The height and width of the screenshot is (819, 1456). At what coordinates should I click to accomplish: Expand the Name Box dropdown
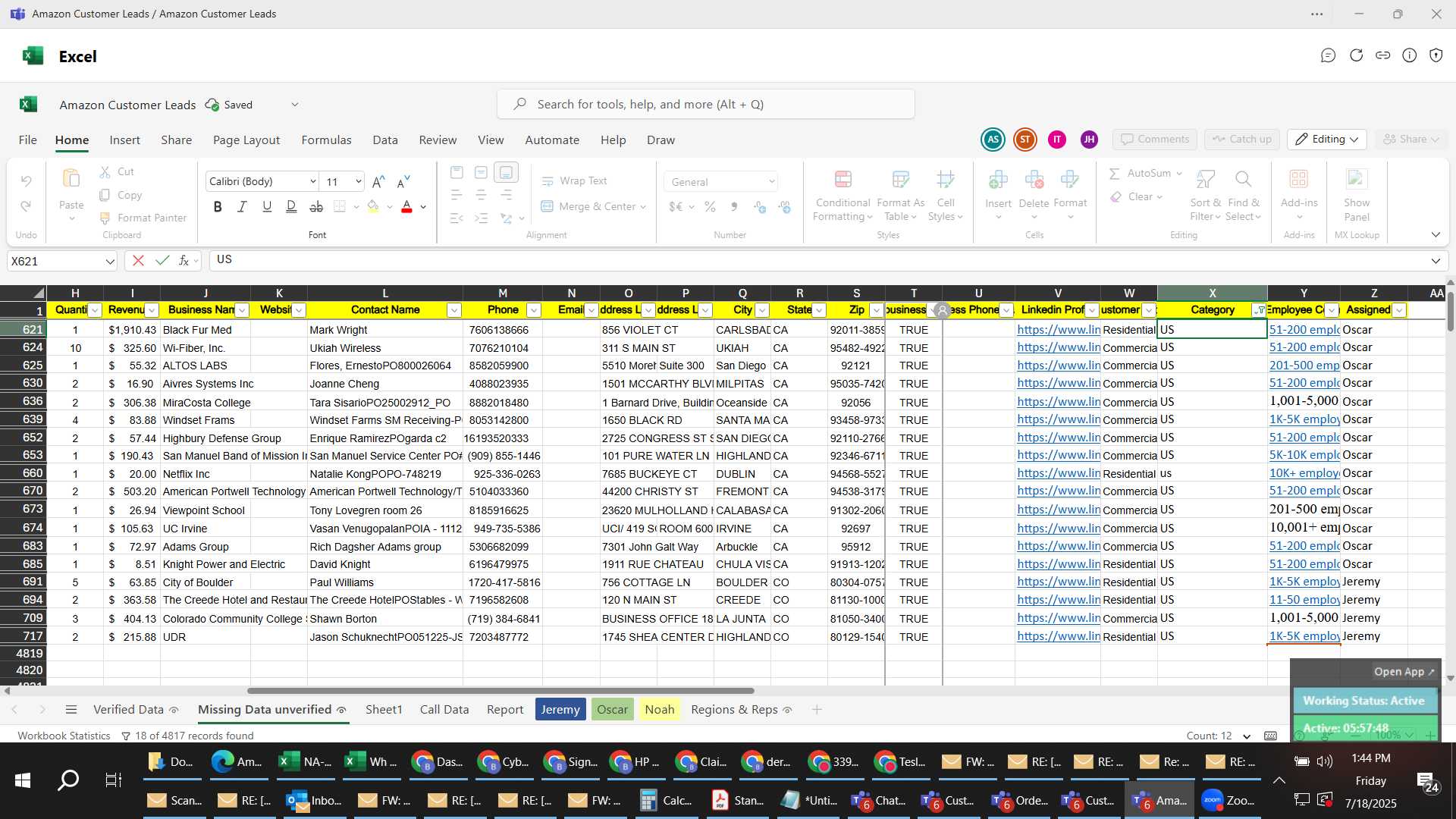pyautogui.click(x=110, y=262)
